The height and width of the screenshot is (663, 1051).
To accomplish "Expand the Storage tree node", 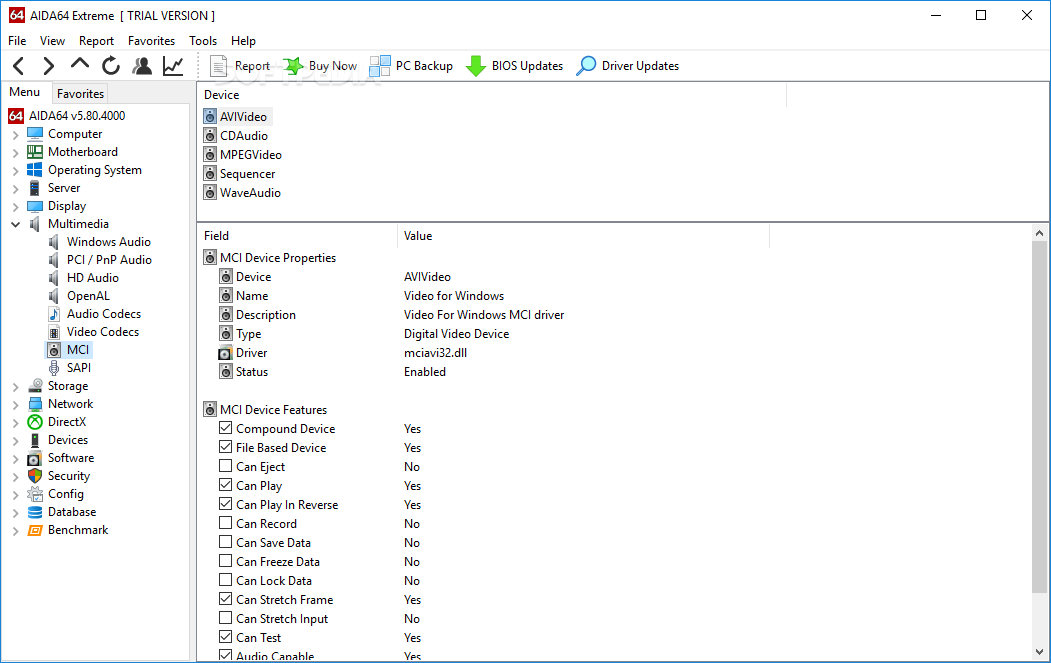I will (x=15, y=387).
